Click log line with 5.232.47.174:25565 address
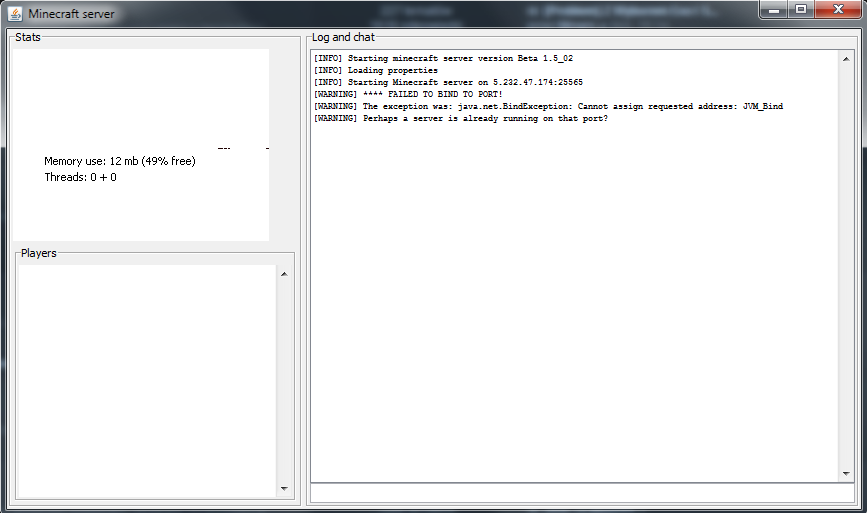 coord(448,82)
